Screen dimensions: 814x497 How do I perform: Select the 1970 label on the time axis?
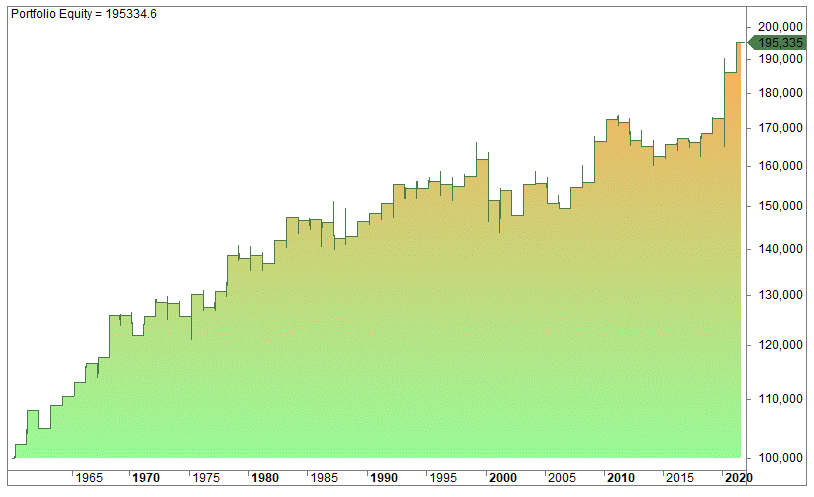[x=146, y=478]
